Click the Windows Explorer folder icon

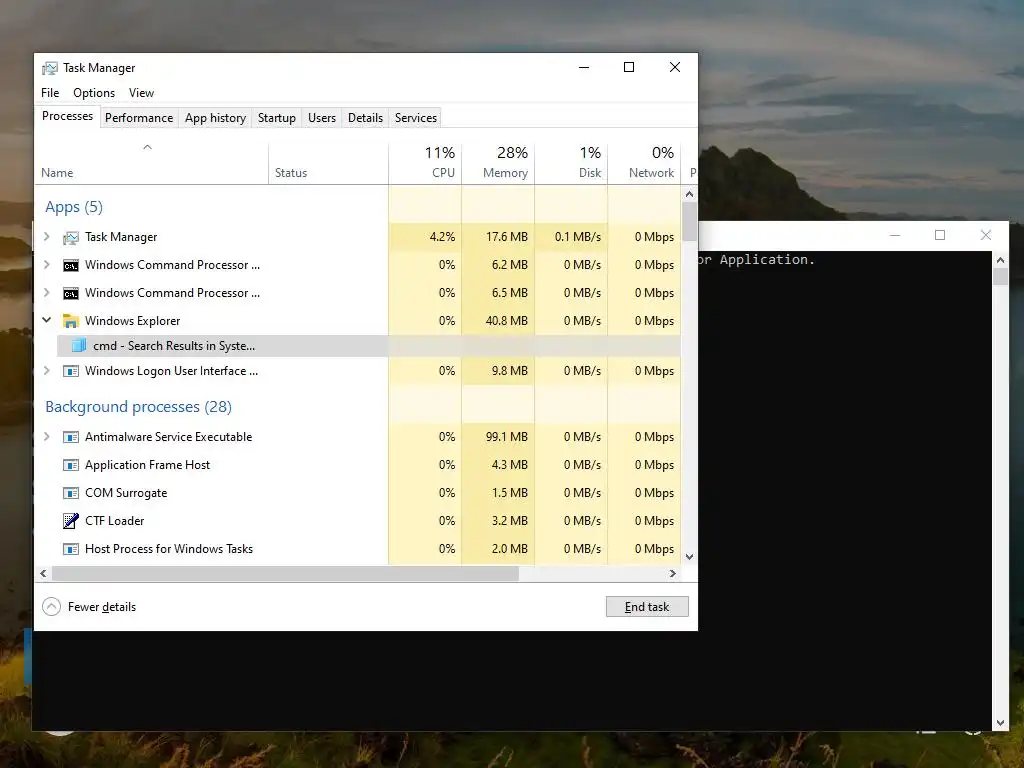click(71, 321)
